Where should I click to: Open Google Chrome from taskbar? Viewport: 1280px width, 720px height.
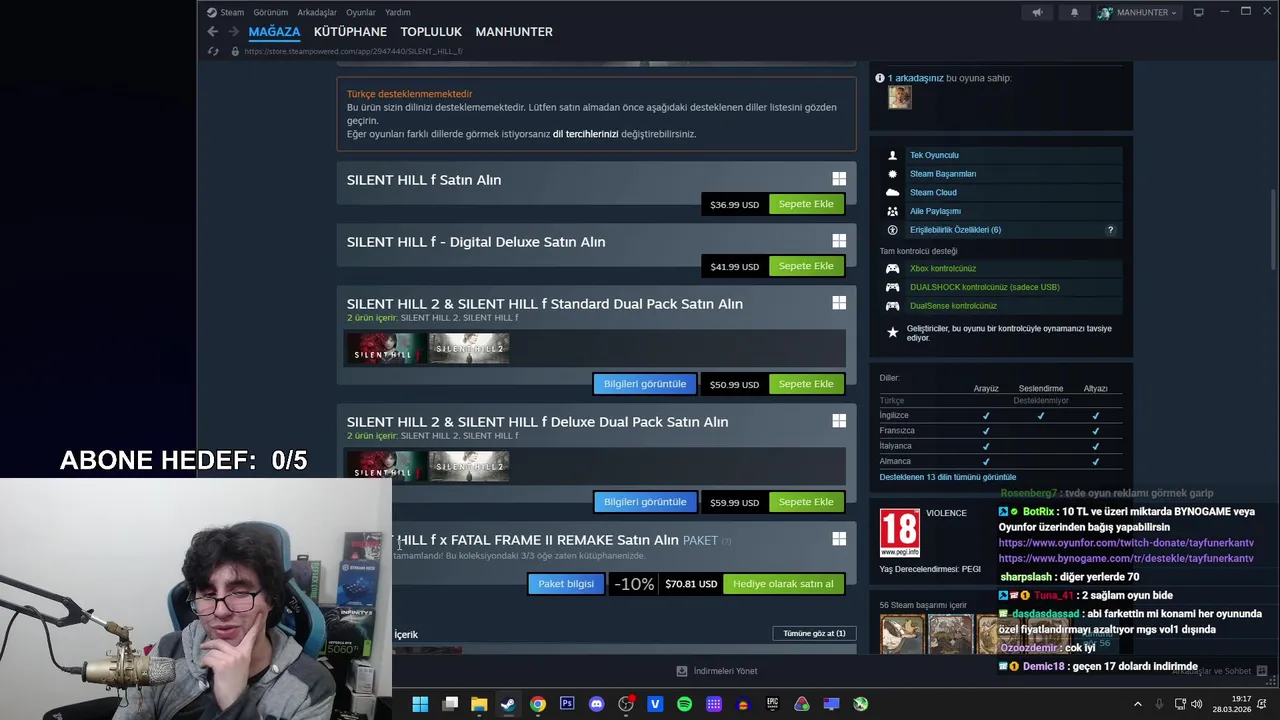tap(538, 704)
